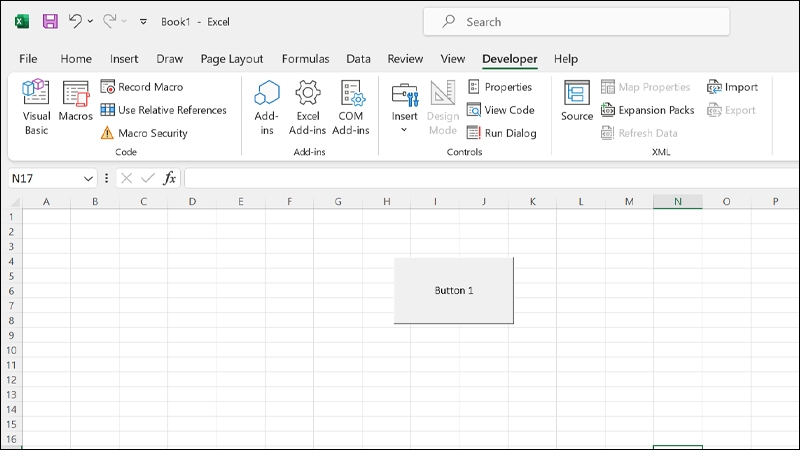
Task: Open the Macros dialog
Action: point(76,101)
